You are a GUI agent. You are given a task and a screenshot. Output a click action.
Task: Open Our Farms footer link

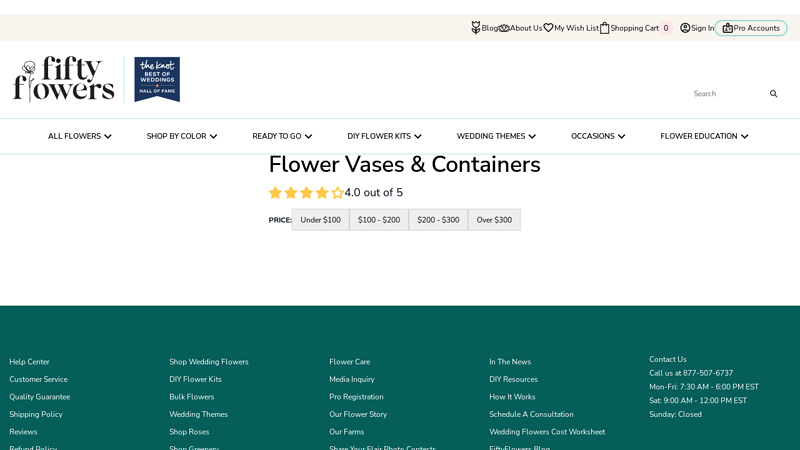[x=346, y=432]
